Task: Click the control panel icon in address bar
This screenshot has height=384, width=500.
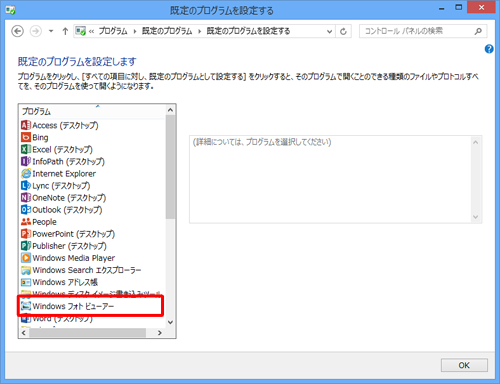Action: tap(80, 31)
